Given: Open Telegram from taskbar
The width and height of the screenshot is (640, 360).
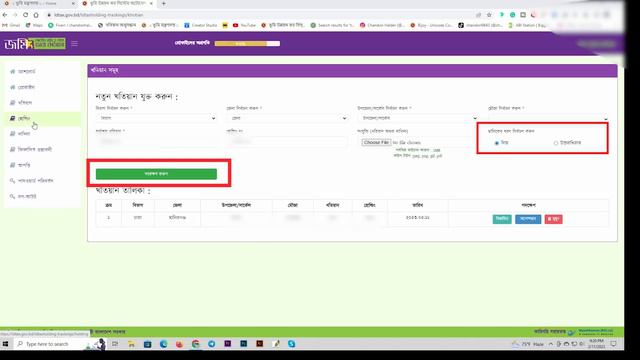Looking at the screenshot, I should pyautogui.click(x=211, y=344).
